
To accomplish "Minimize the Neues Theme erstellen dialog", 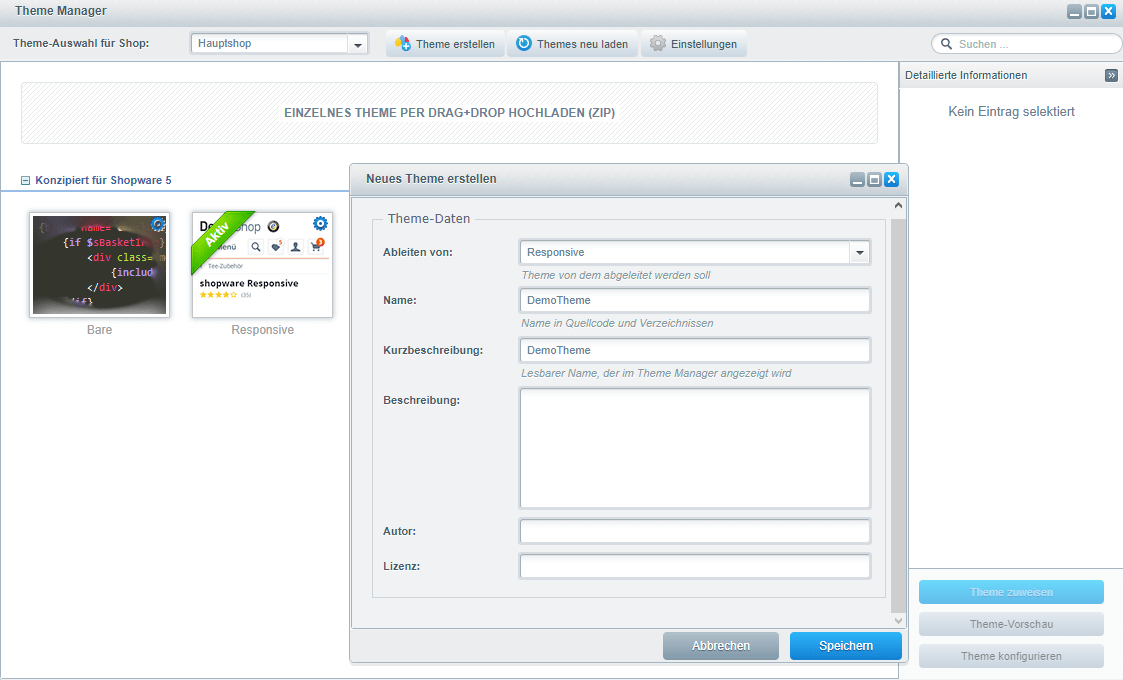I will pyautogui.click(x=857, y=180).
